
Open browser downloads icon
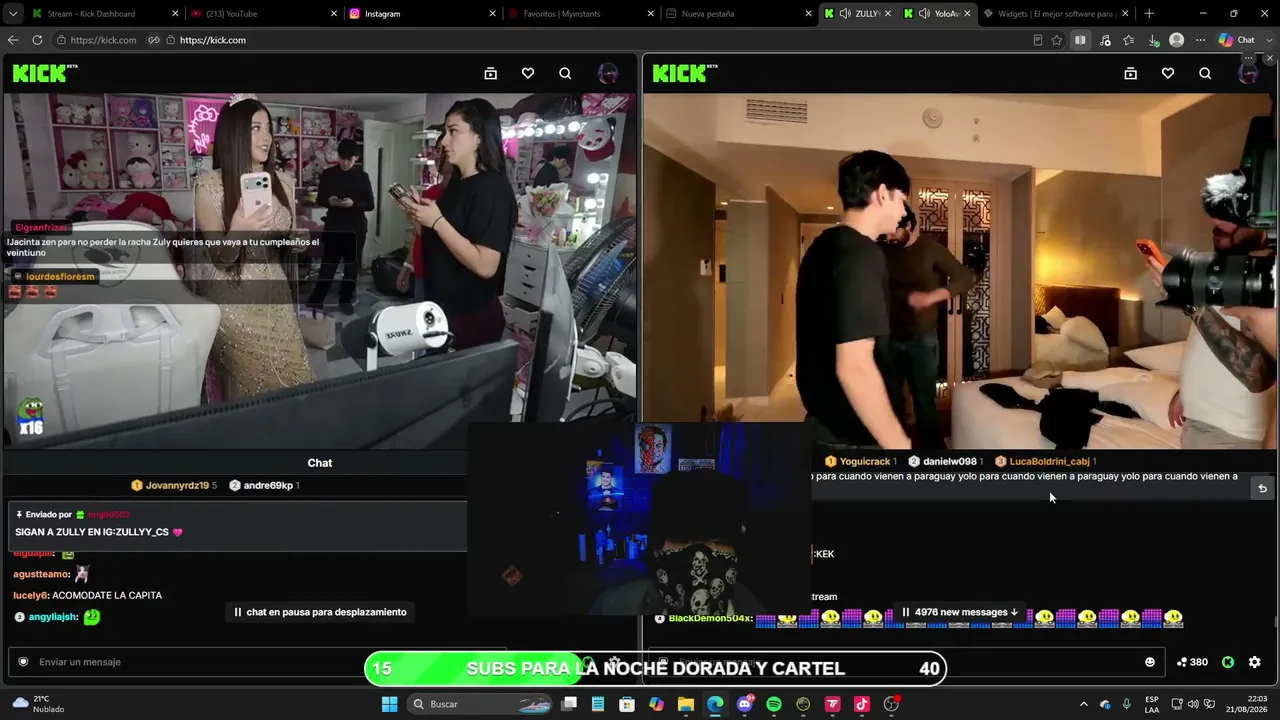pos(1153,40)
